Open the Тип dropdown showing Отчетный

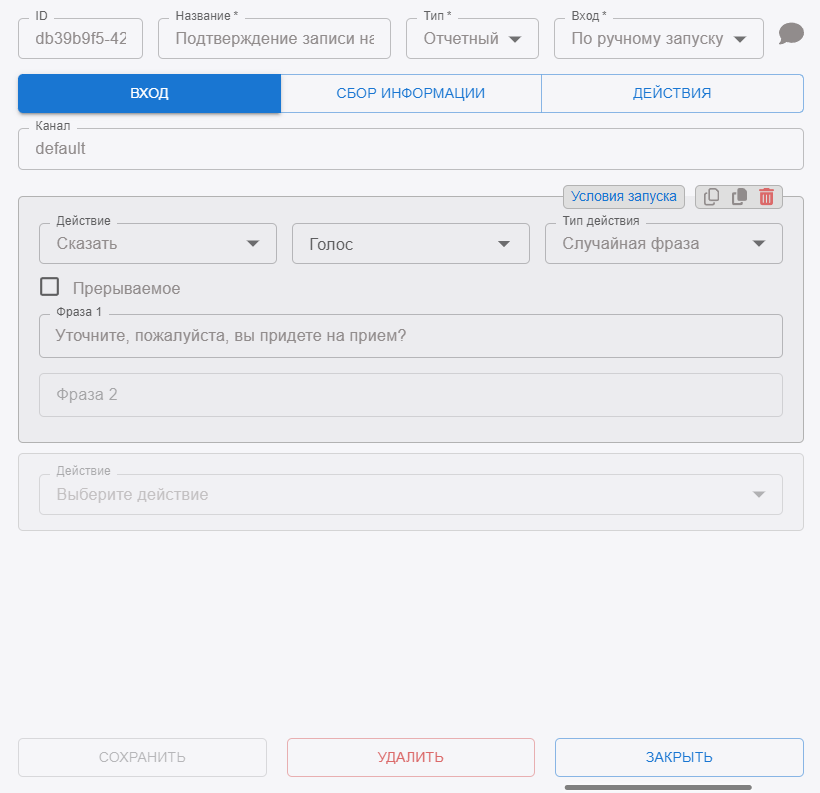(x=472, y=39)
